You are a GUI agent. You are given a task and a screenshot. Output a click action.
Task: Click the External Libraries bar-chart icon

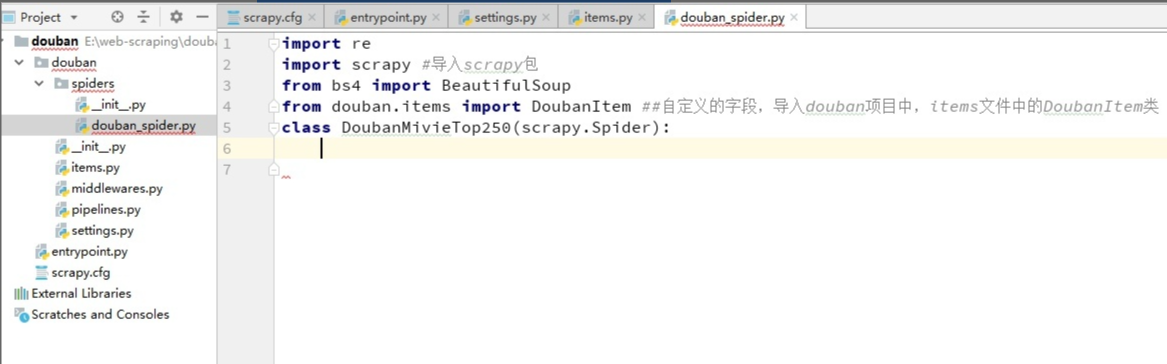point(21,293)
